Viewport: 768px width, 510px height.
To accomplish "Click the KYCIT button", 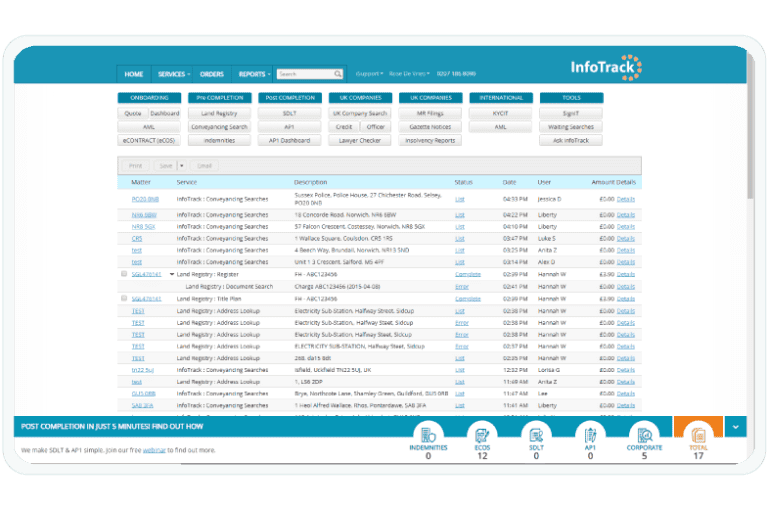I will click(501, 113).
